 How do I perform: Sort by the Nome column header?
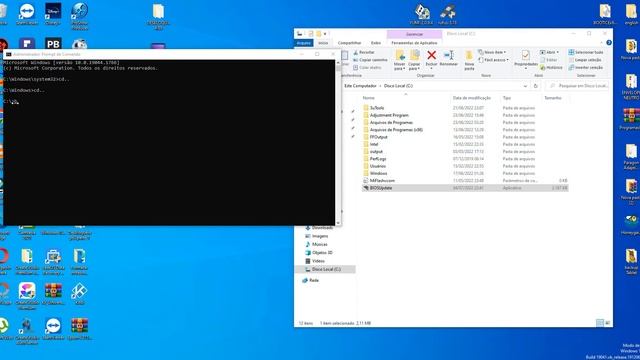[368, 98]
